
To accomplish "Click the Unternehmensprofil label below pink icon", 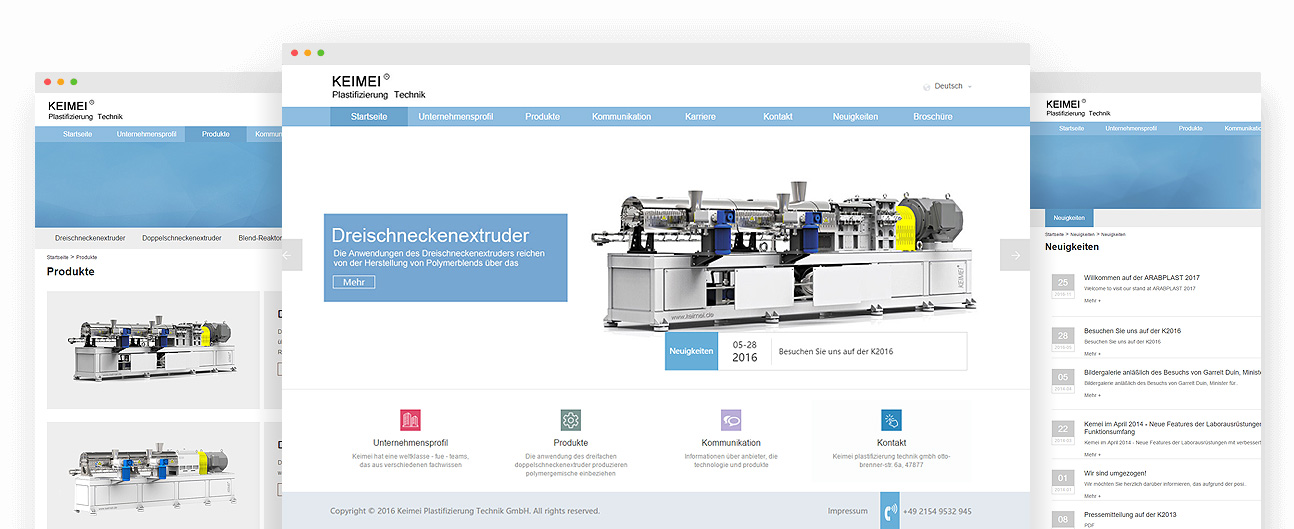I will pyautogui.click(x=410, y=443).
